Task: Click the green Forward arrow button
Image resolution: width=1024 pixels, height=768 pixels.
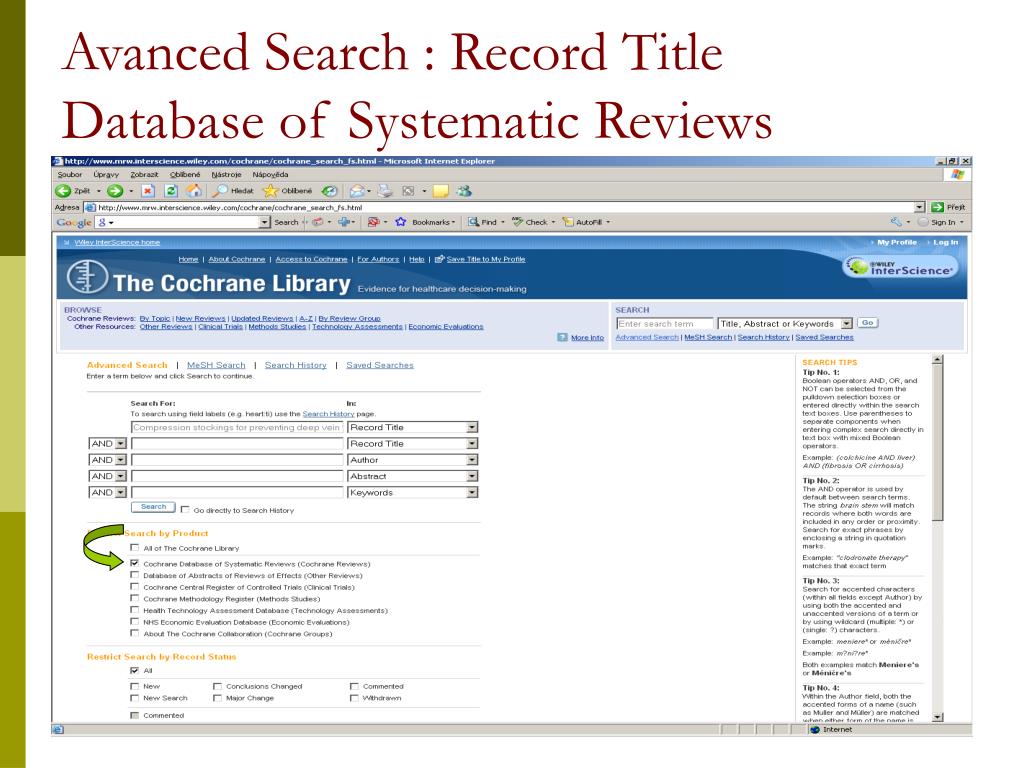Action: point(115,191)
